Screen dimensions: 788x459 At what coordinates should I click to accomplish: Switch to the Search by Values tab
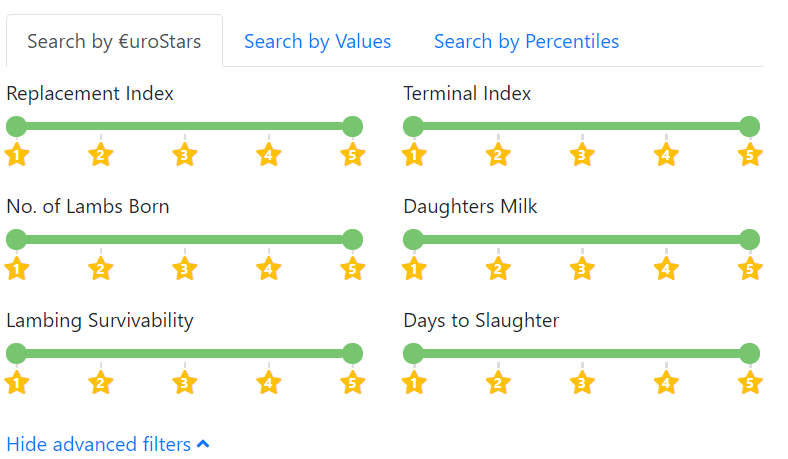click(317, 41)
